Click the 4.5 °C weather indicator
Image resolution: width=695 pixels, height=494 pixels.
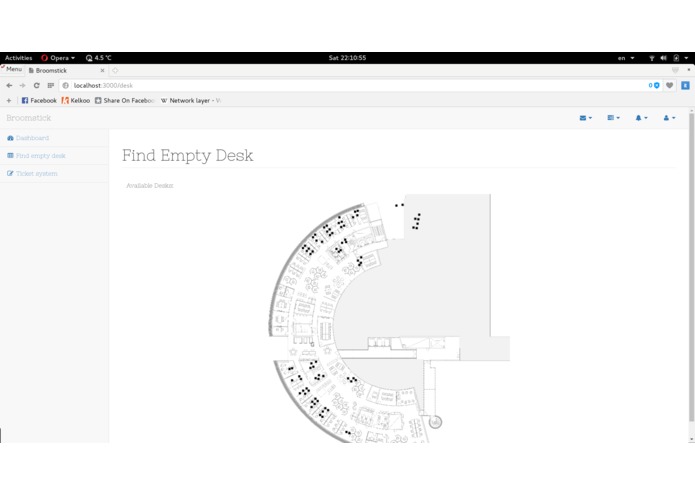pos(98,58)
